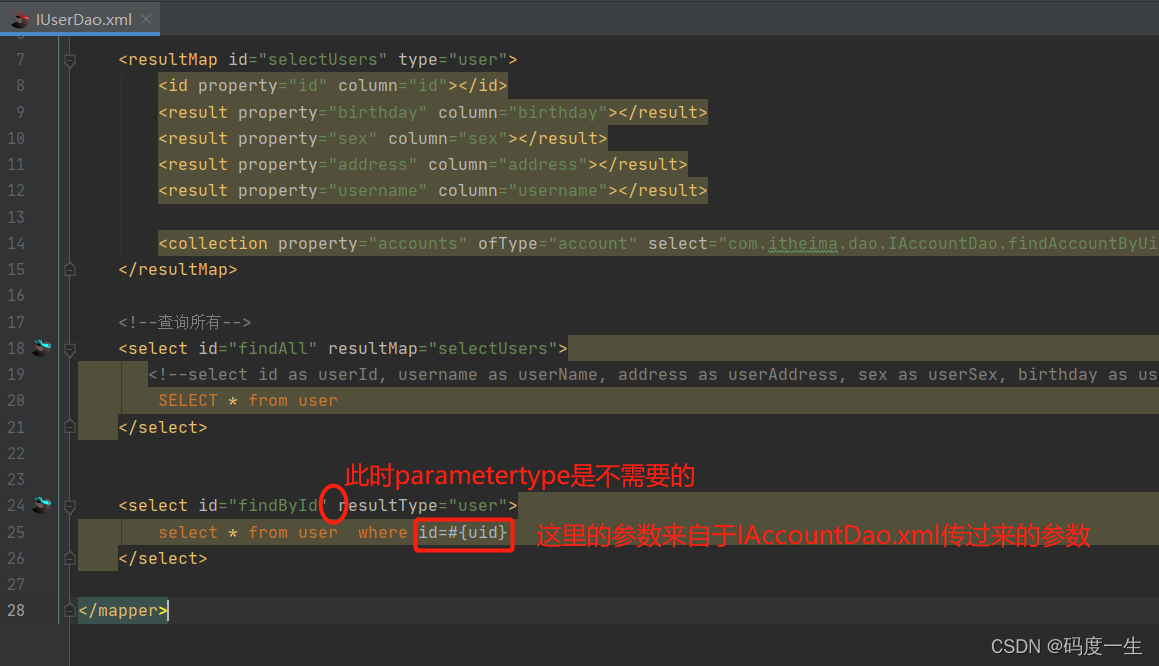Click the collection property "accounts" value

tap(418, 243)
